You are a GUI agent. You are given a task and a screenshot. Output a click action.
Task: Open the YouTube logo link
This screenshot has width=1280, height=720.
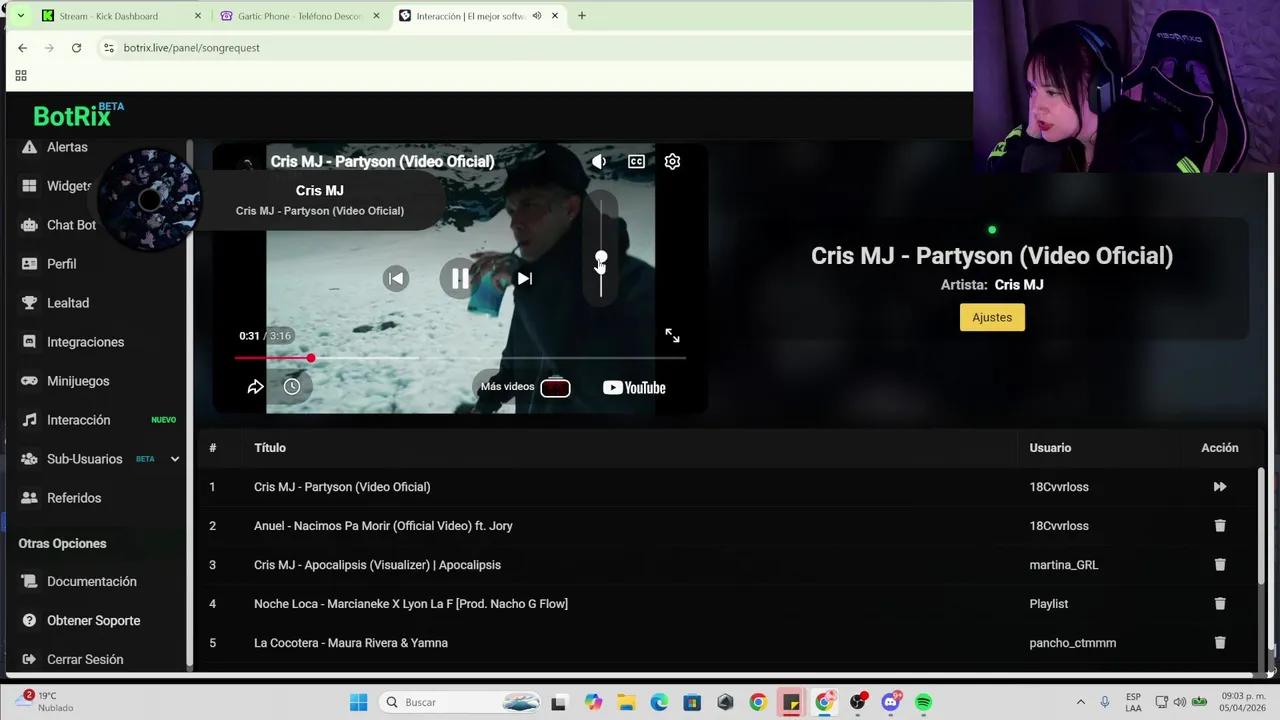[x=634, y=387]
